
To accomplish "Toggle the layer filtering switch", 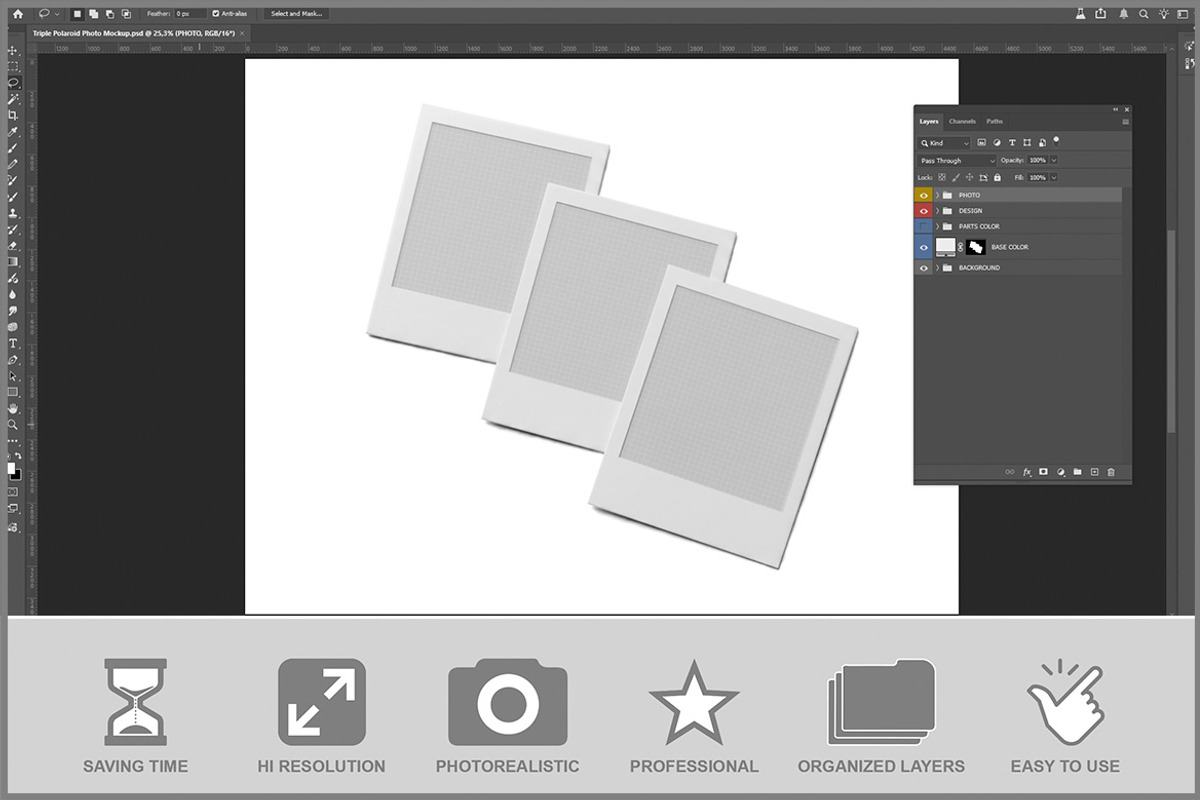I will click(x=1056, y=143).
